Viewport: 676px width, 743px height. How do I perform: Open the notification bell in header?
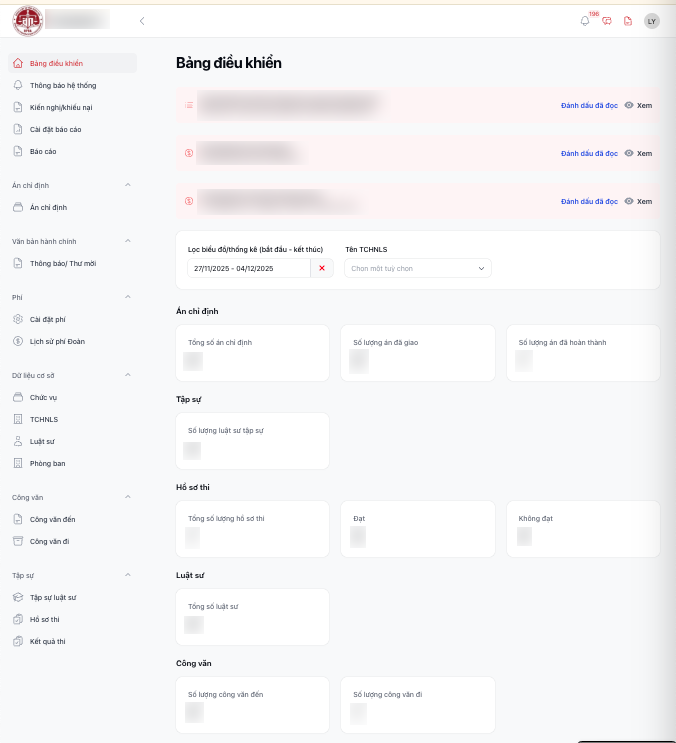pos(585,21)
